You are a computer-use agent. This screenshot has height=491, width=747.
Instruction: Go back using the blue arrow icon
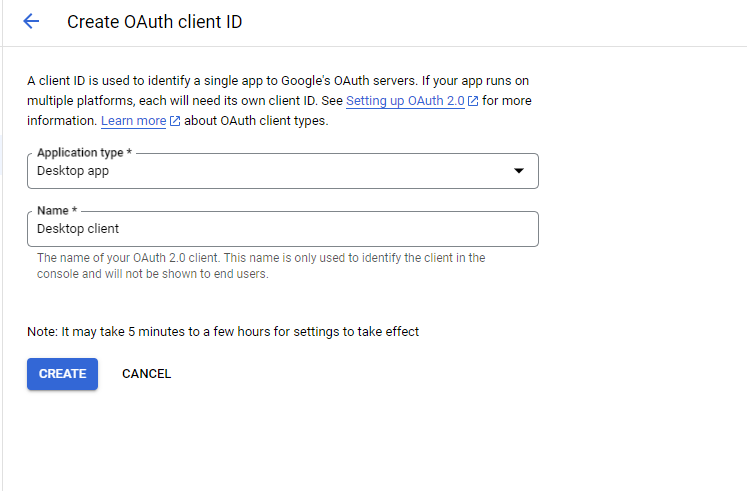(31, 21)
